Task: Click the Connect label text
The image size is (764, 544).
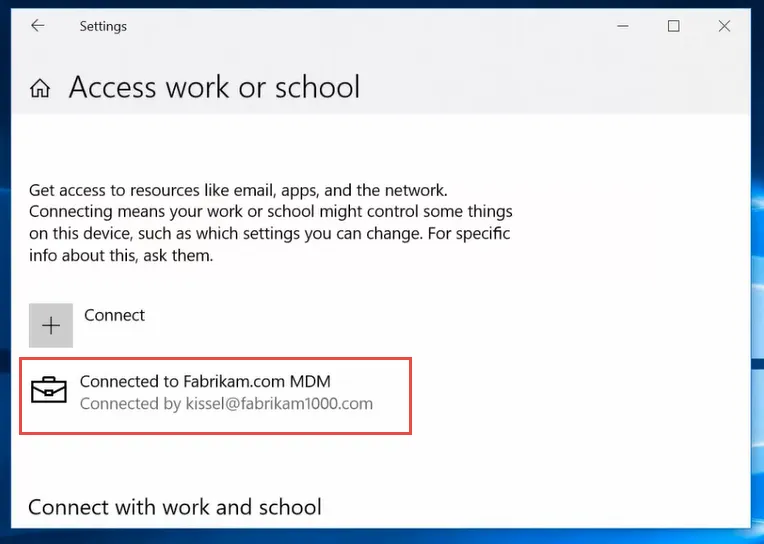Action: tap(114, 315)
